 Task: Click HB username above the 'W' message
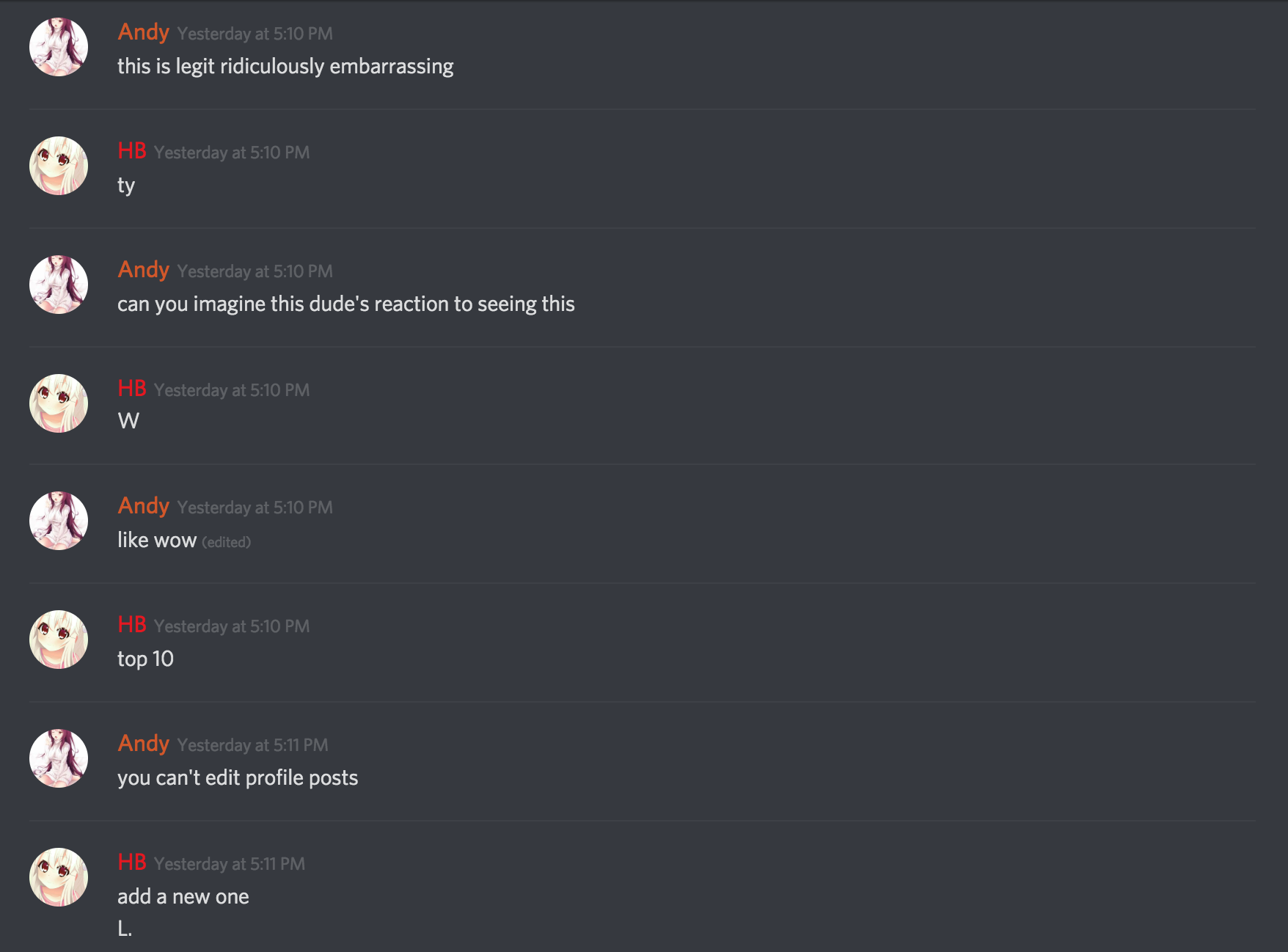coord(132,389)
